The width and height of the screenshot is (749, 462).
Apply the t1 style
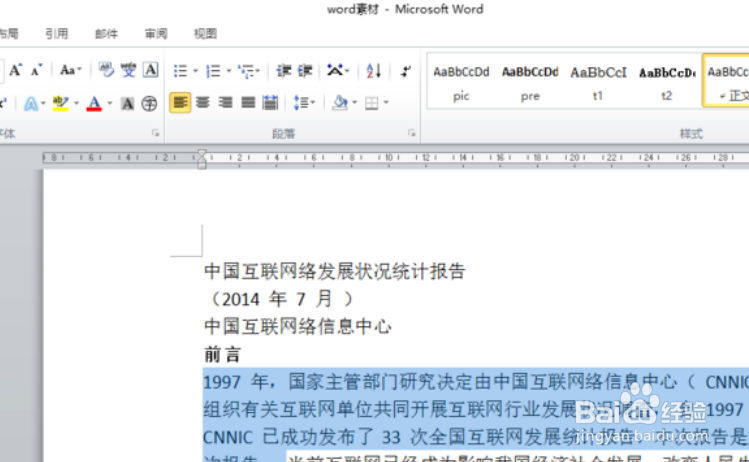[598, 82]
